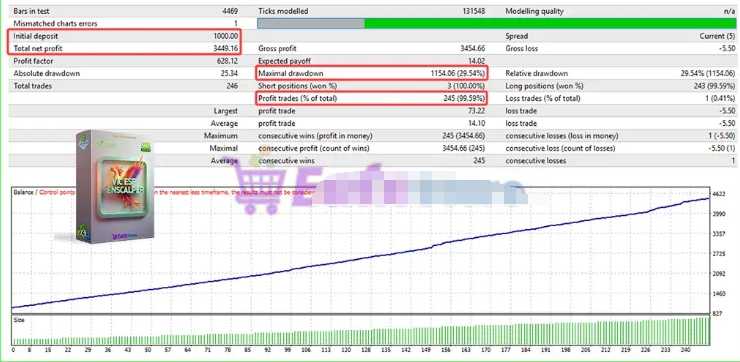Click the green modelling quality bar

pos(550,24)
